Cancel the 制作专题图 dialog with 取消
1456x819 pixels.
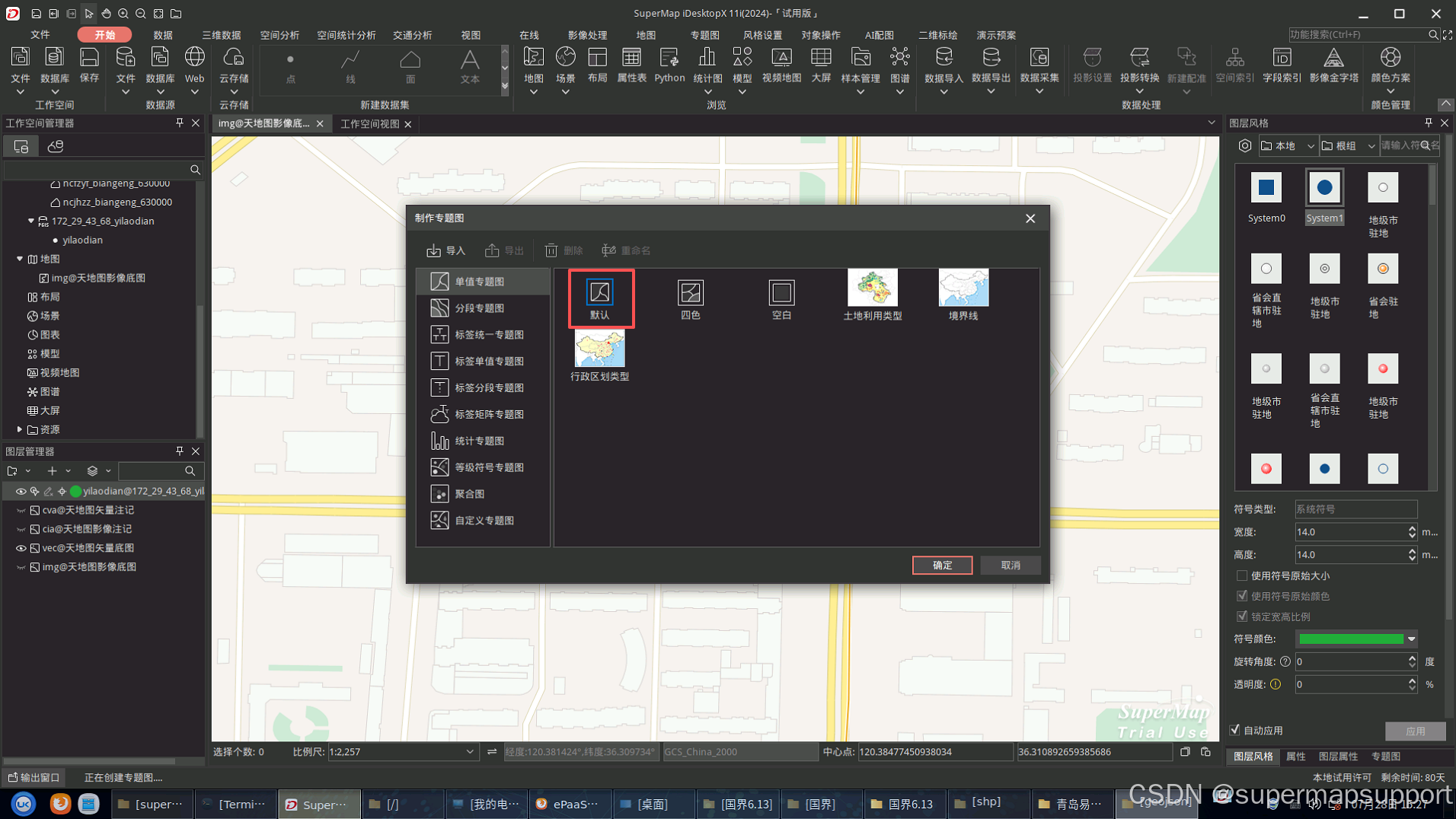pos(1011,566)
